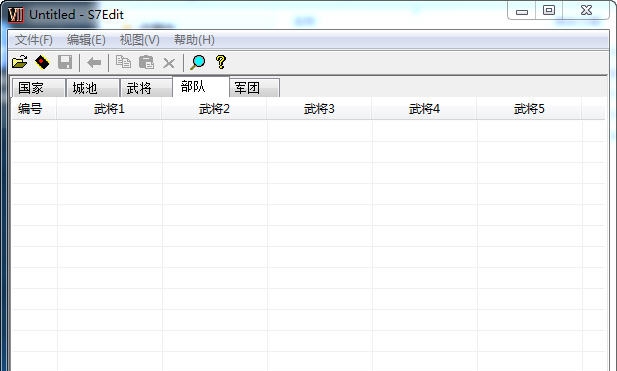Switch to the 国家 tab
The image size is (617, 371).
pos(39,88)
